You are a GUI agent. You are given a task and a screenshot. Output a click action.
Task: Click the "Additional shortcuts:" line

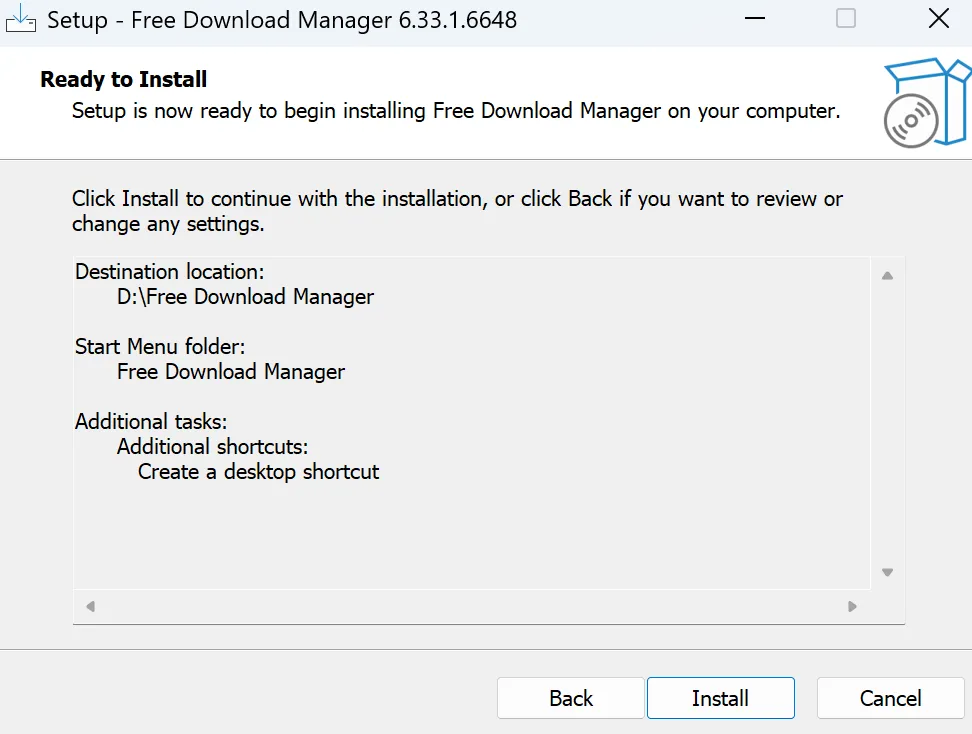[x=212, y=447]
